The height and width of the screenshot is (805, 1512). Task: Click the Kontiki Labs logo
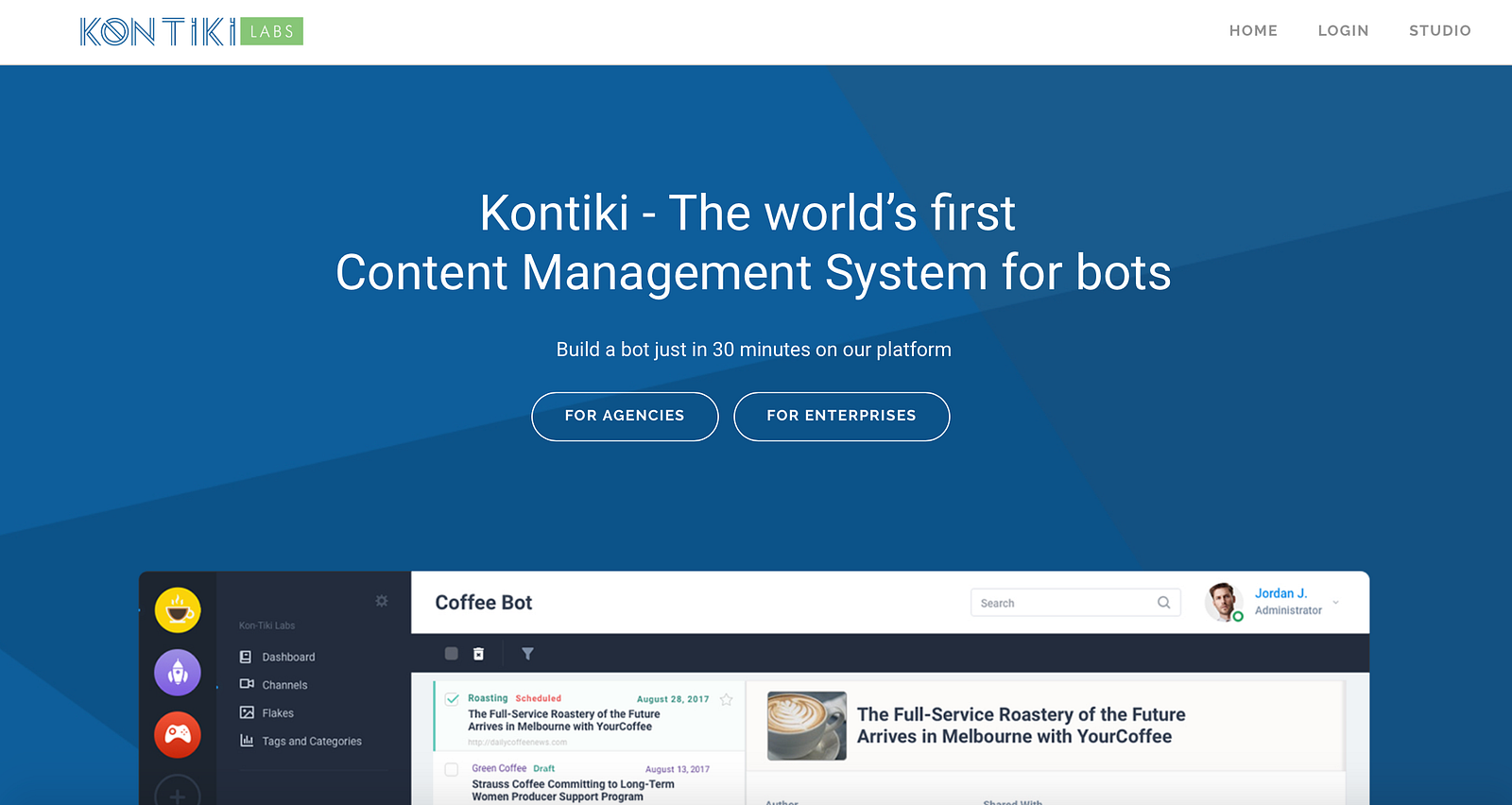click(x=192, y=31)
